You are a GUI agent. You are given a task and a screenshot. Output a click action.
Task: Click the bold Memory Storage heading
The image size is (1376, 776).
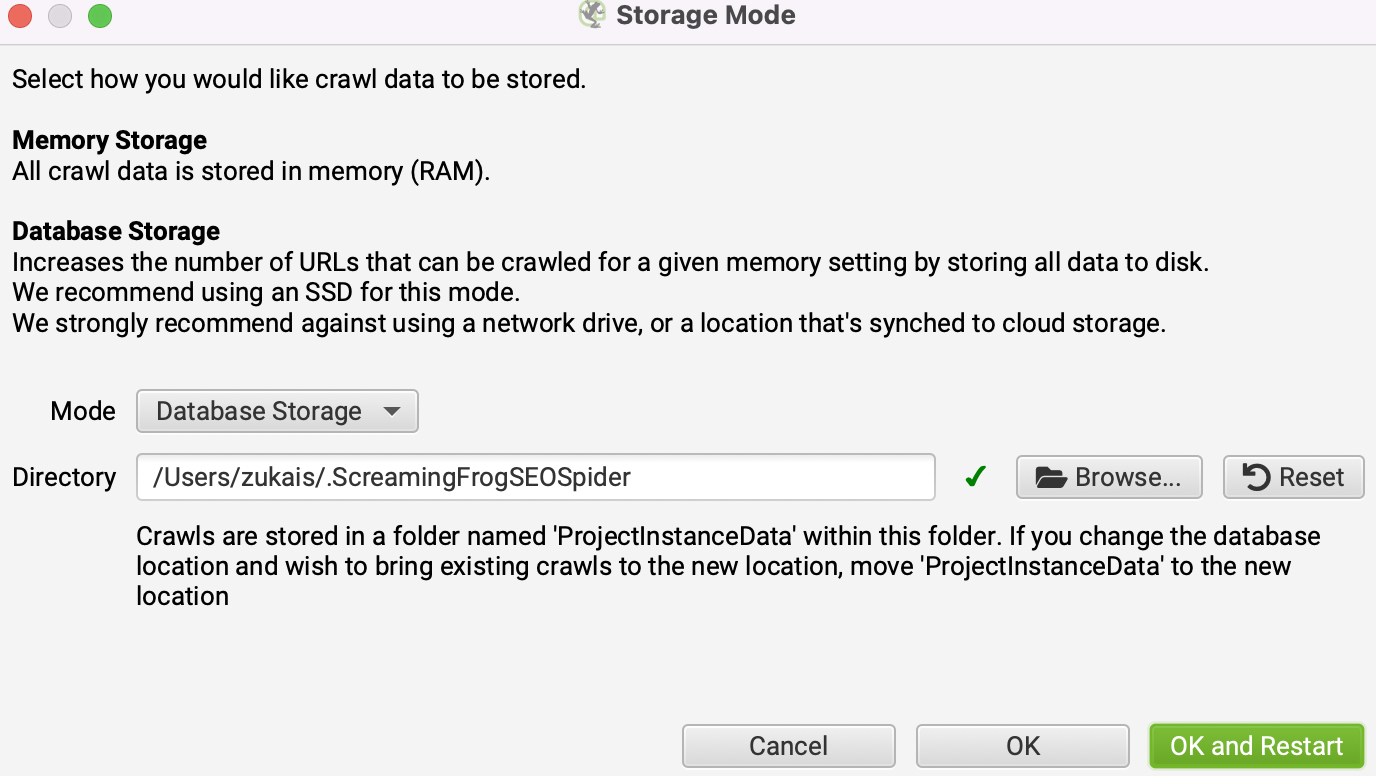coord(110,140)
